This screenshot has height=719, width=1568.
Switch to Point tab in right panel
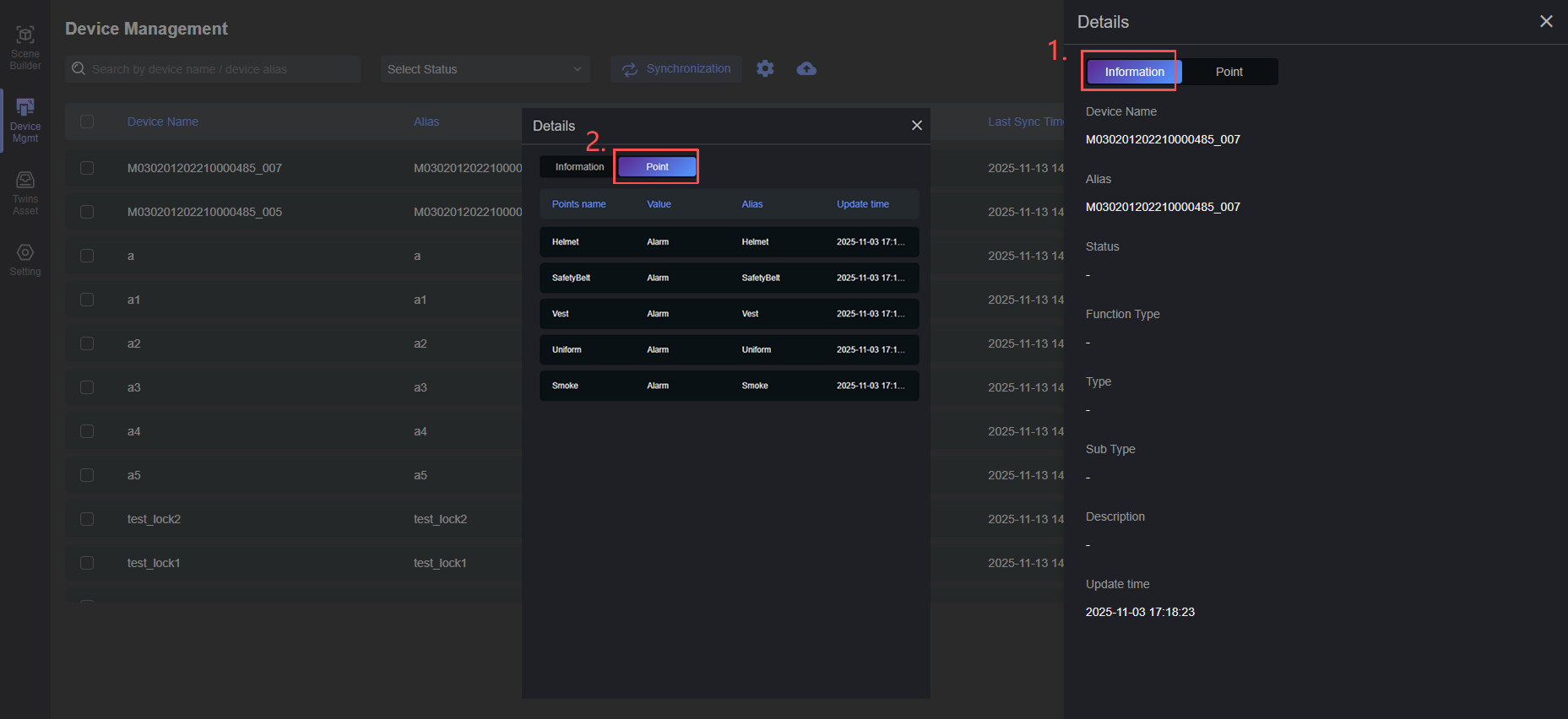1229,72
